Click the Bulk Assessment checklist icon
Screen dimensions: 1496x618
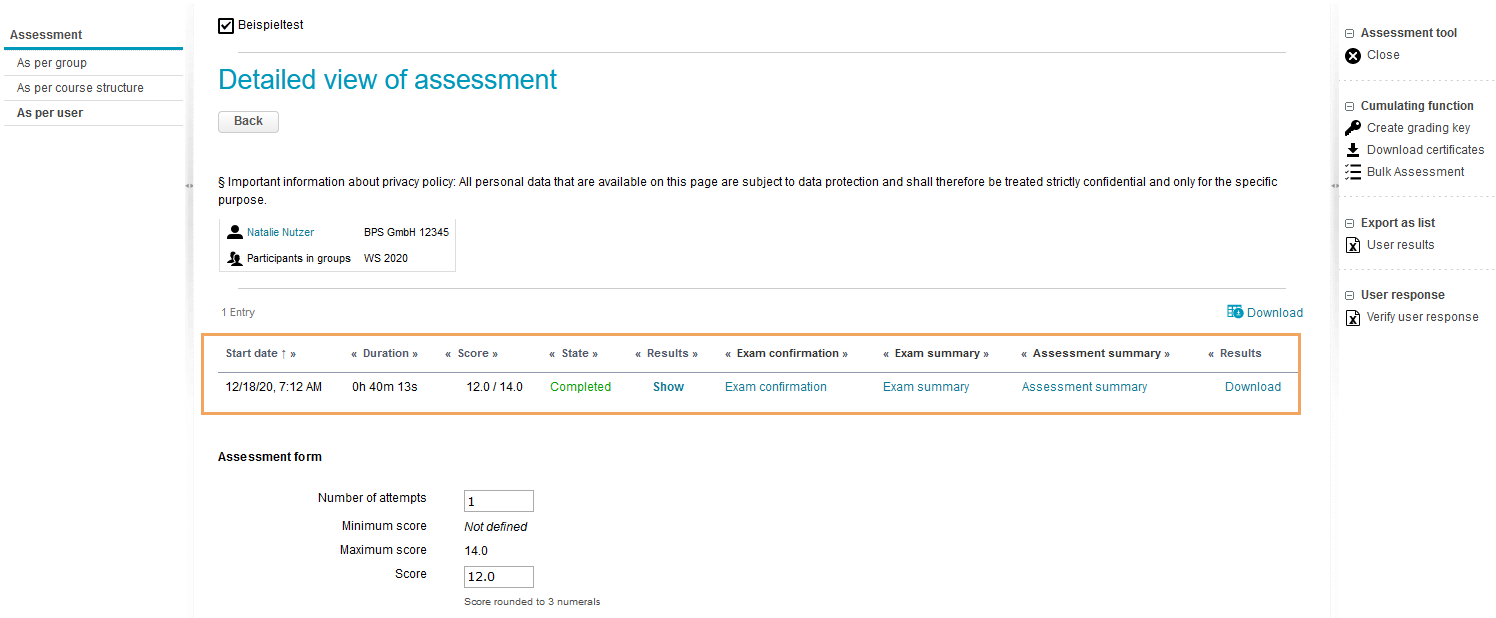tap(1353, 172)
